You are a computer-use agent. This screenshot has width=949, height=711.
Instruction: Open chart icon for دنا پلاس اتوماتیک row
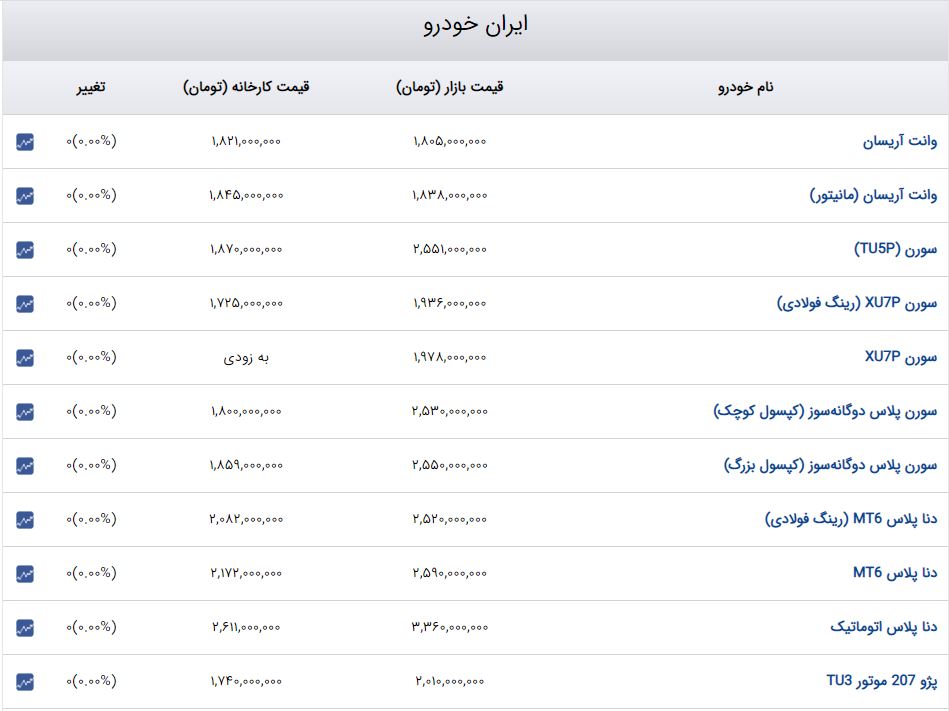tap(25, 628)
